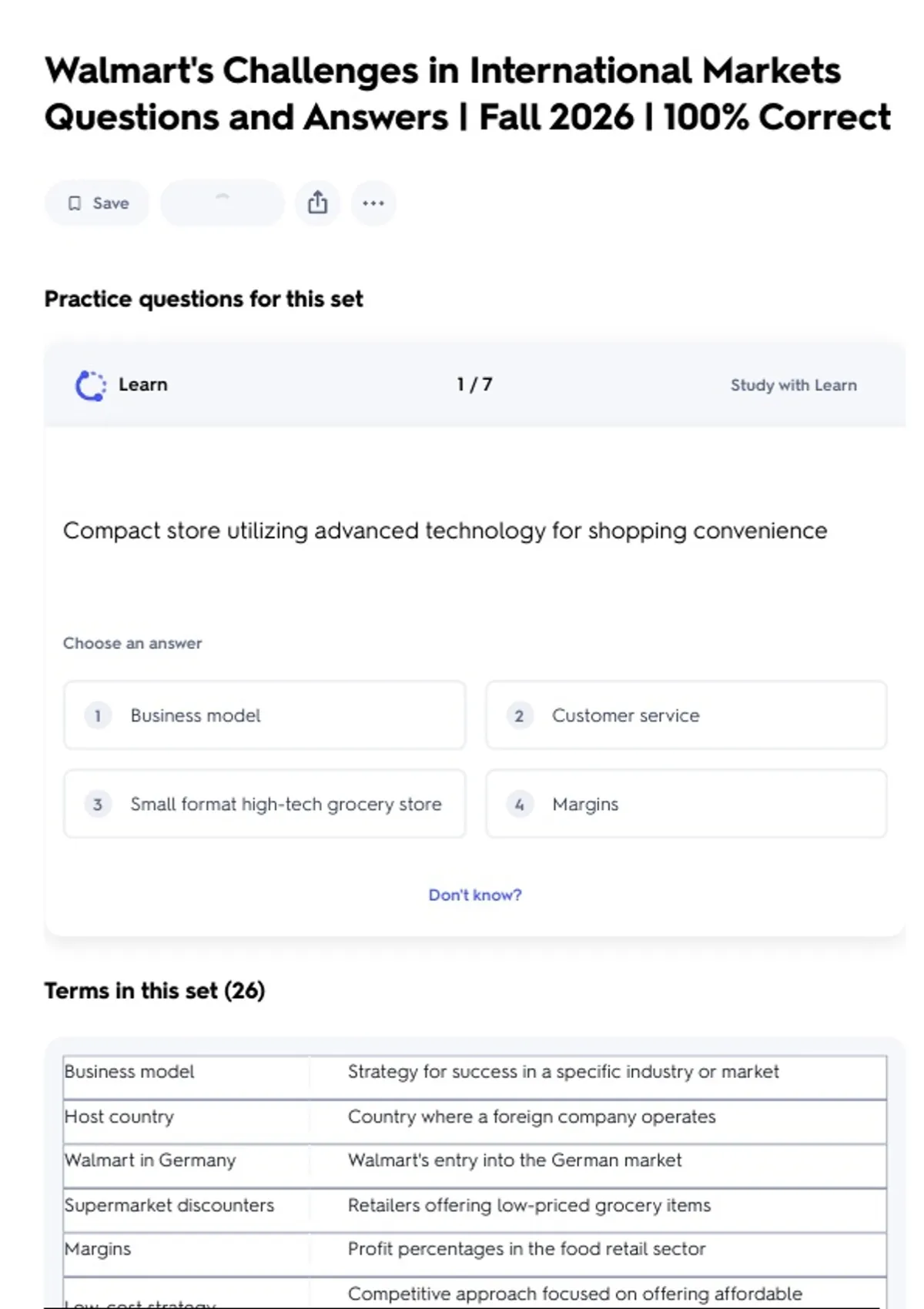The height and width of the screenshot is (1309, 924).
Task: Select answer number 1 badge
Action: pyautogui.click(x=98, y=716)
